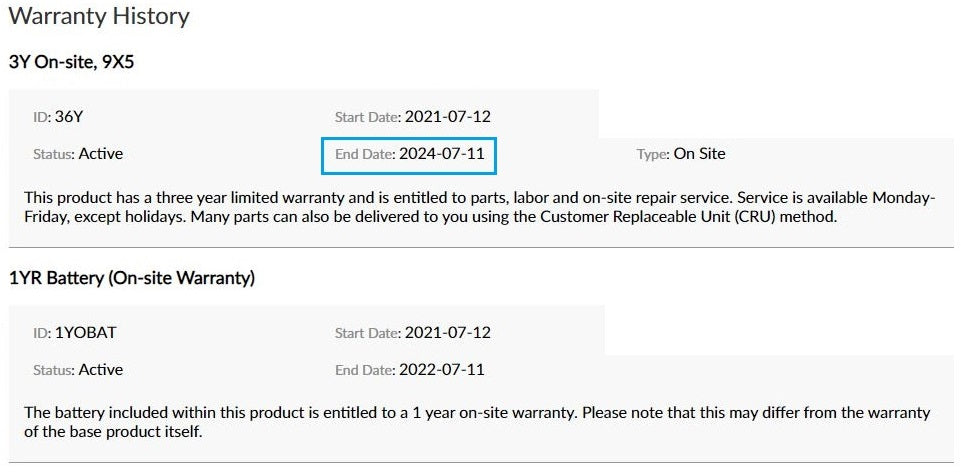Click the battery warranty description paragraph
Screen dimensions: 961x476
[476, 422]
